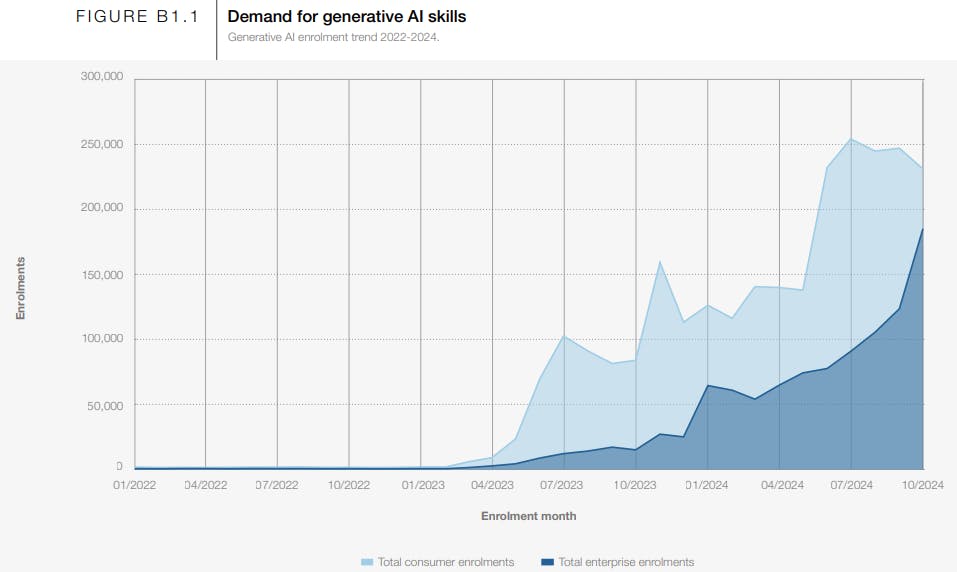The width and height of the screenshot is (957, 572).
Task: Click the 'FIGURE B1.1' label
Action: coord(137,16)
